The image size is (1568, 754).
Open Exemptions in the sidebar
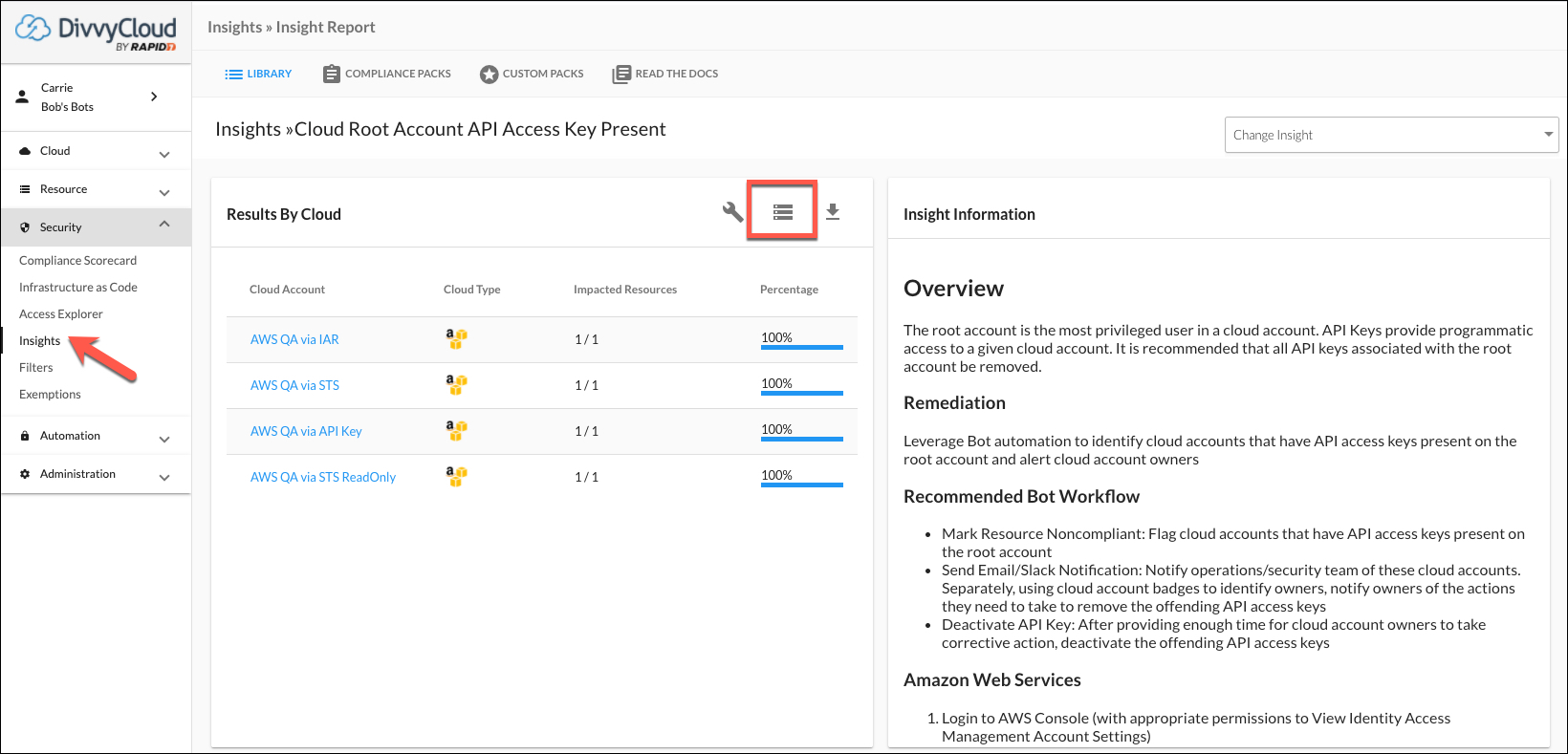(x=50, y=394)
